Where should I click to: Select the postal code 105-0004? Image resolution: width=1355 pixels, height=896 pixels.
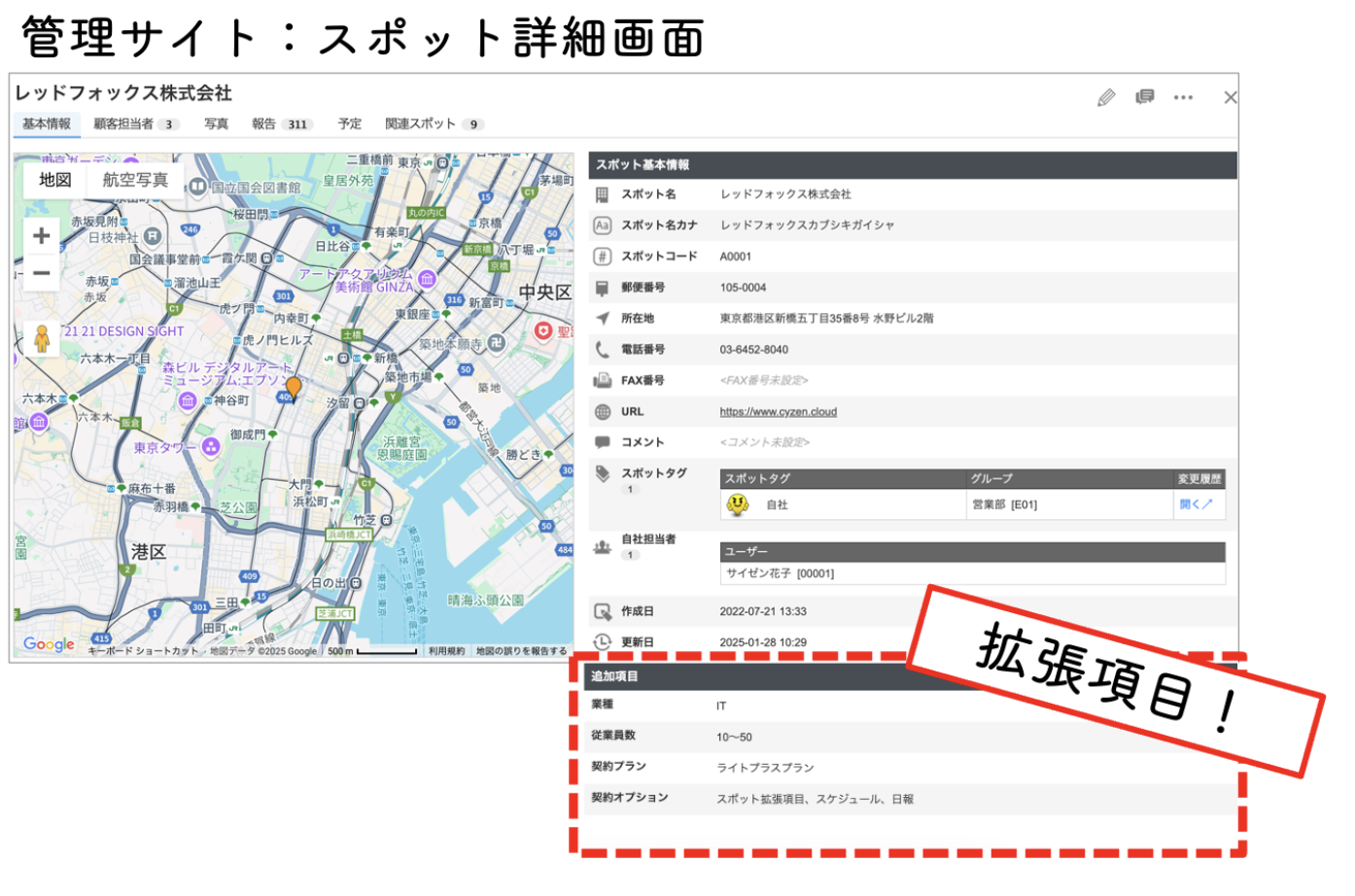tap(743, 288)
